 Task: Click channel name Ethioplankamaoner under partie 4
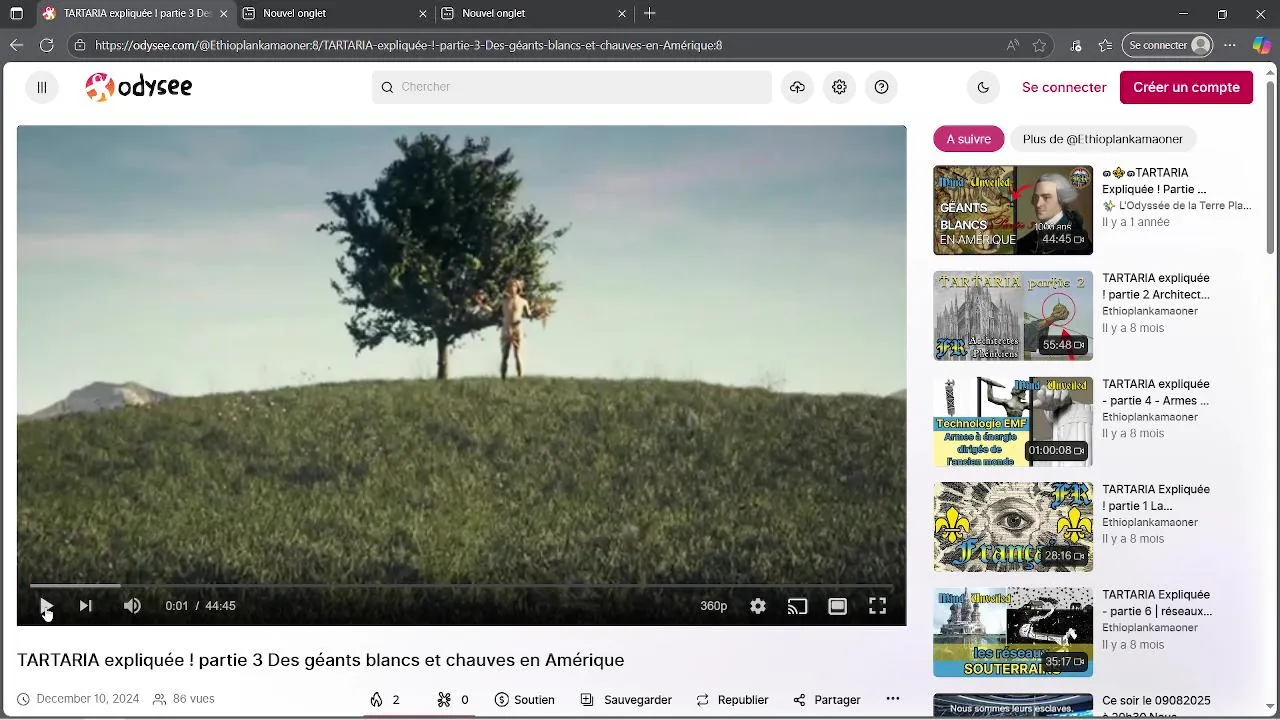click(x=1150, y=417)
